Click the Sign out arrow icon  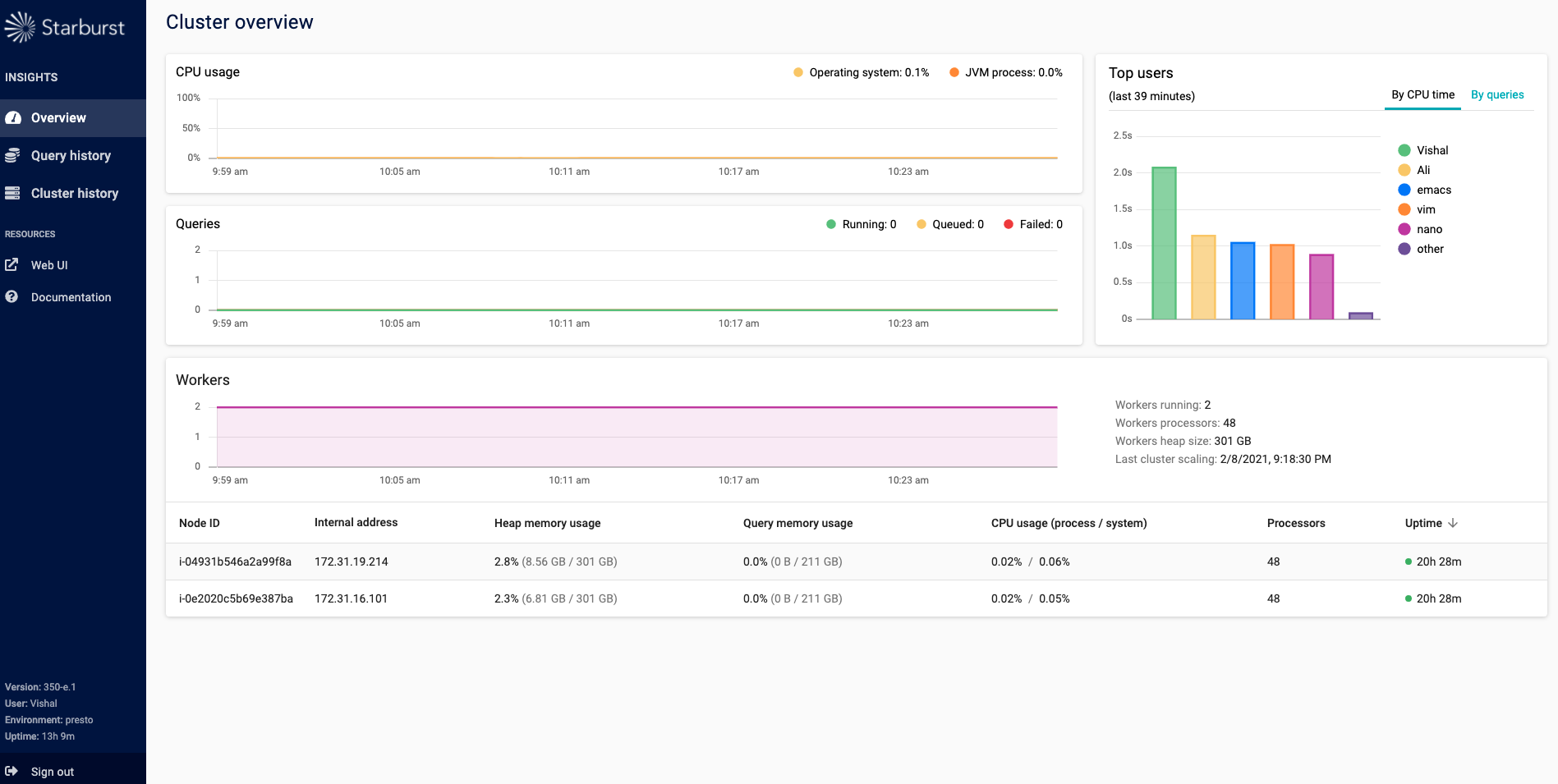[x=11, y=772]
